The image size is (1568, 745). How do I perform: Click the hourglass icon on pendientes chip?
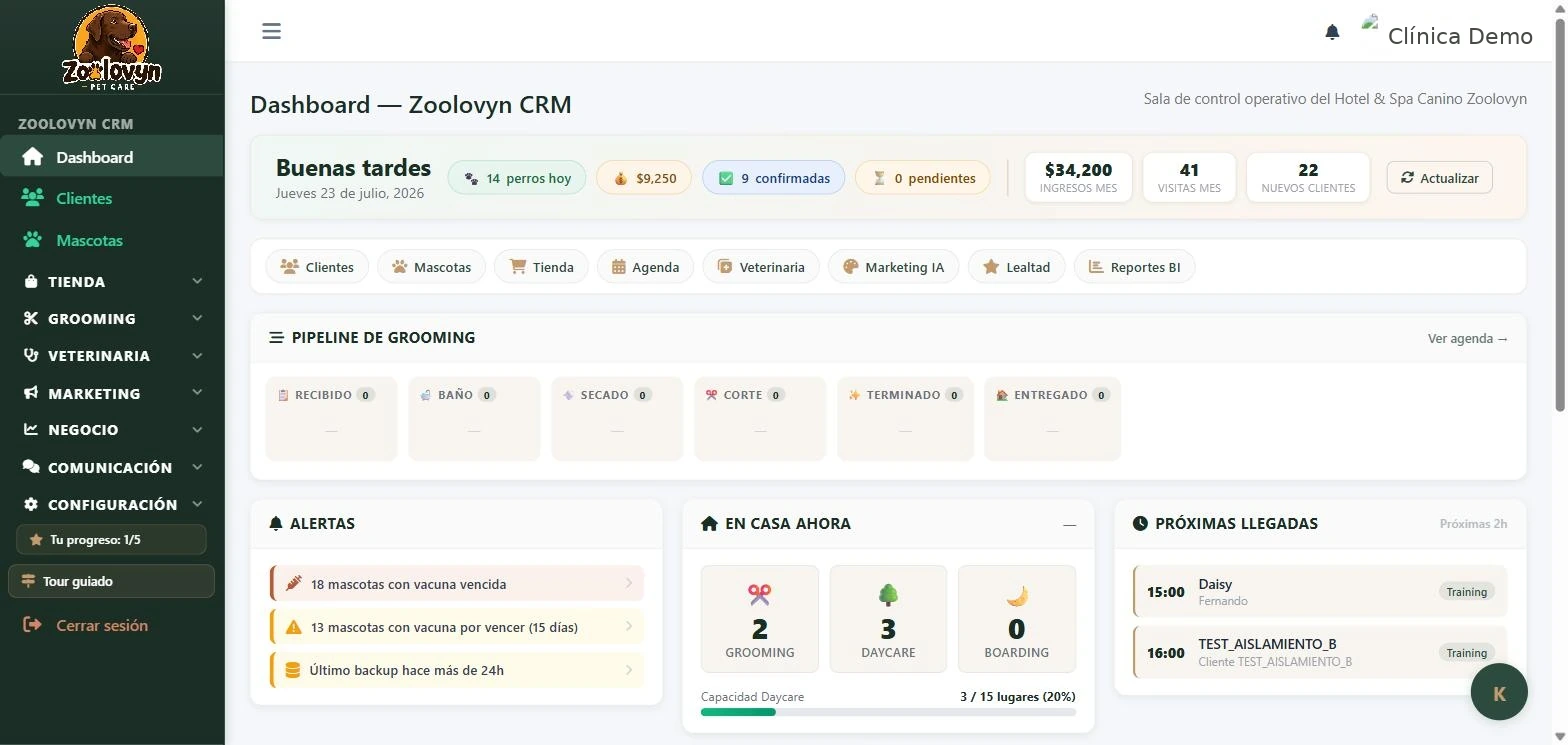point(879,179)
